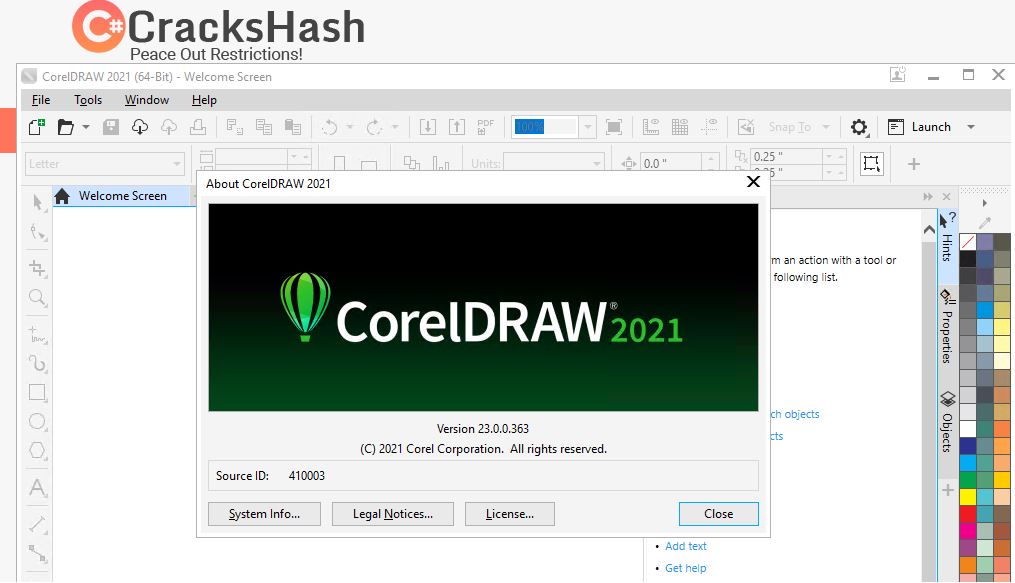Select the No Color swatch with red slash
The width and height of the screenshot is (1015, 583).
point(968,242)
